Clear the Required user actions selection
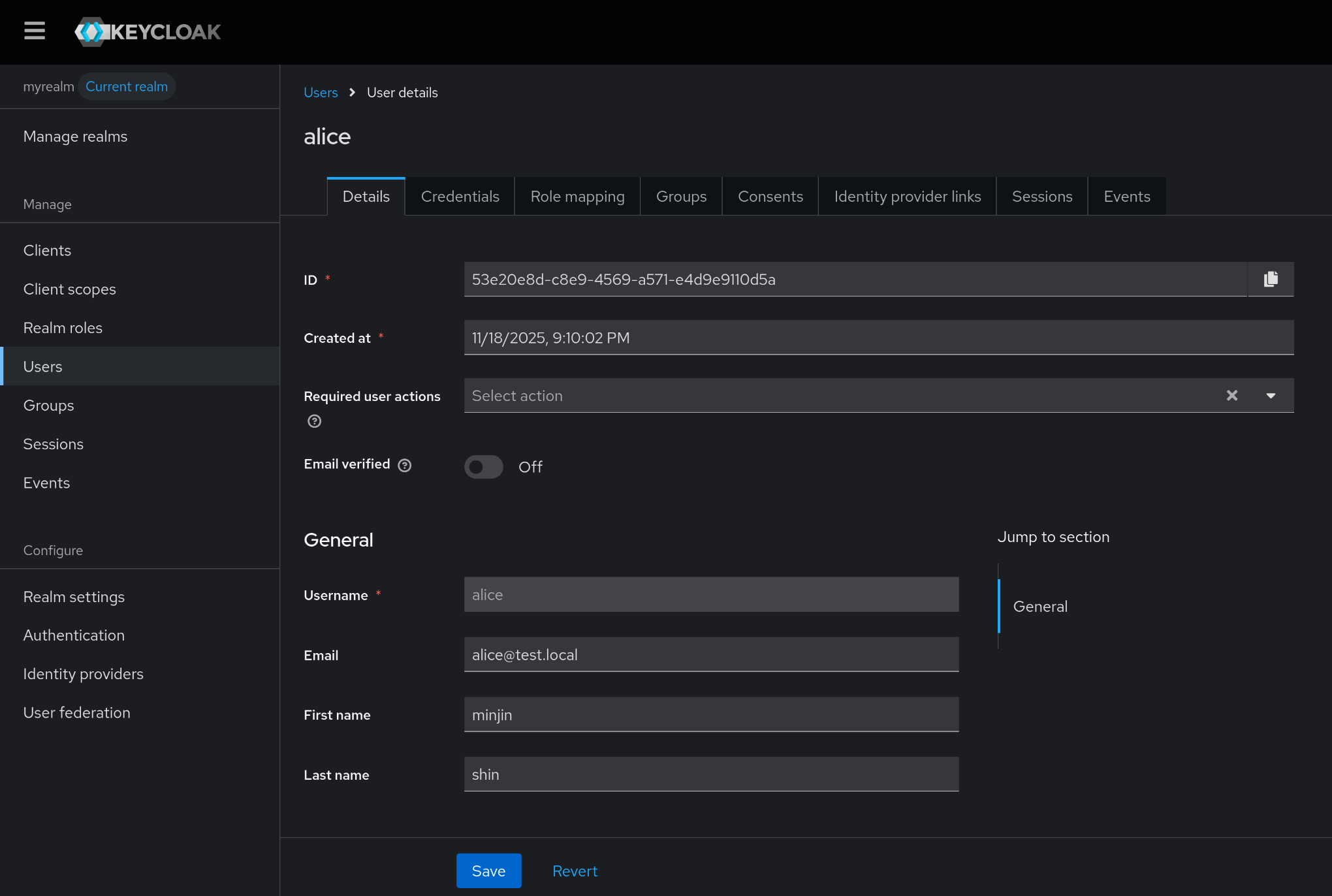The height and width of the screenshot is (896, 1332). (1231, 396)
